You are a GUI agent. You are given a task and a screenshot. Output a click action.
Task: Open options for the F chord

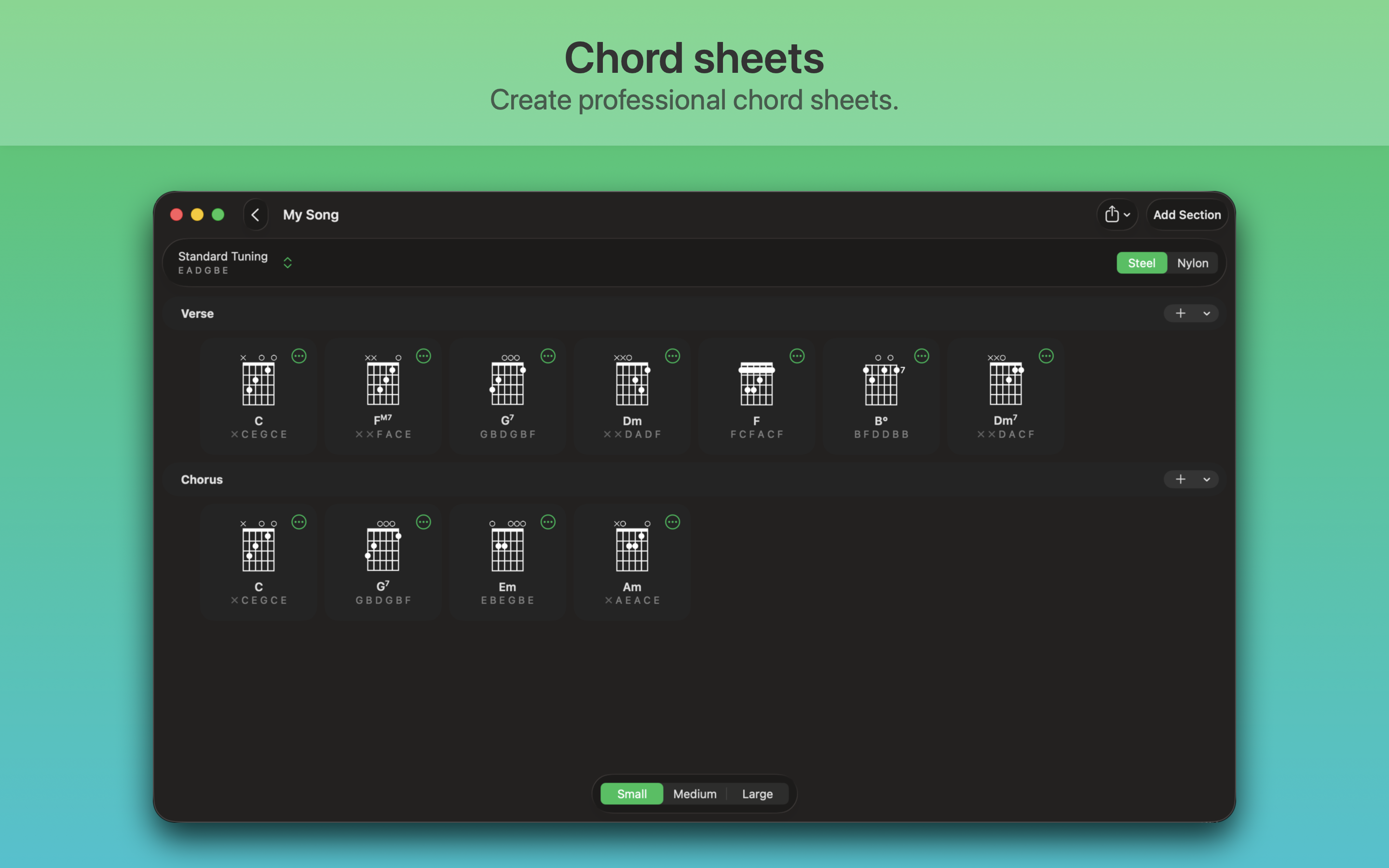pyautogui.click(x=797, y=356)
